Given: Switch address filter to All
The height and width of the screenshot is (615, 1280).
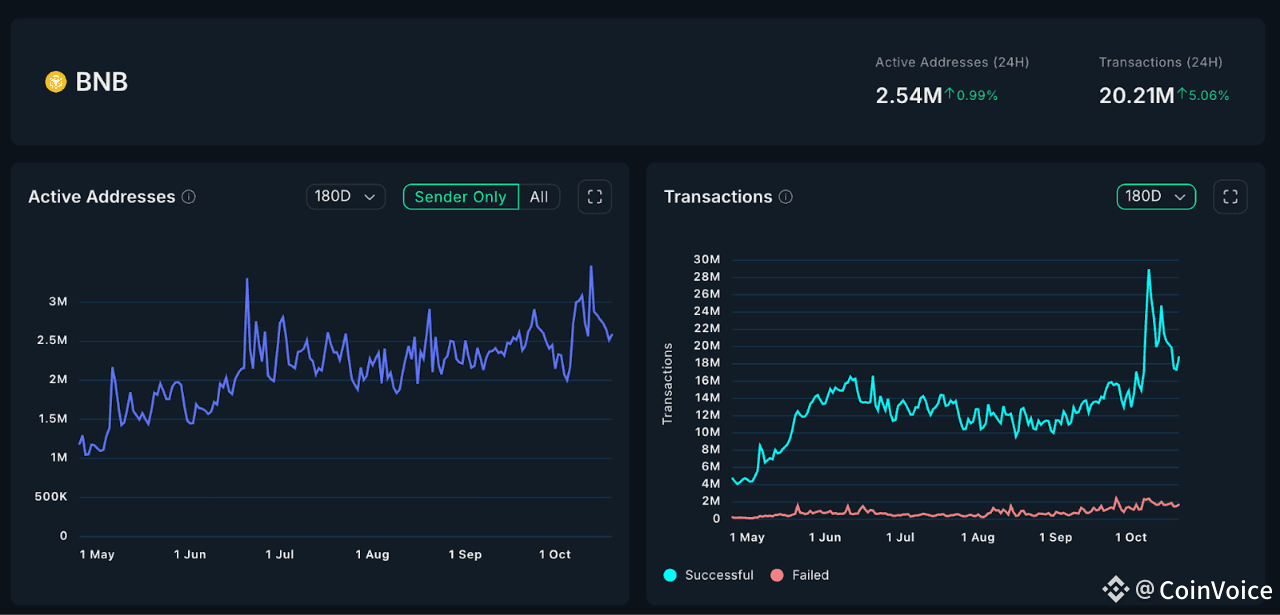Looking at the screenshot, I should [539, 197].
